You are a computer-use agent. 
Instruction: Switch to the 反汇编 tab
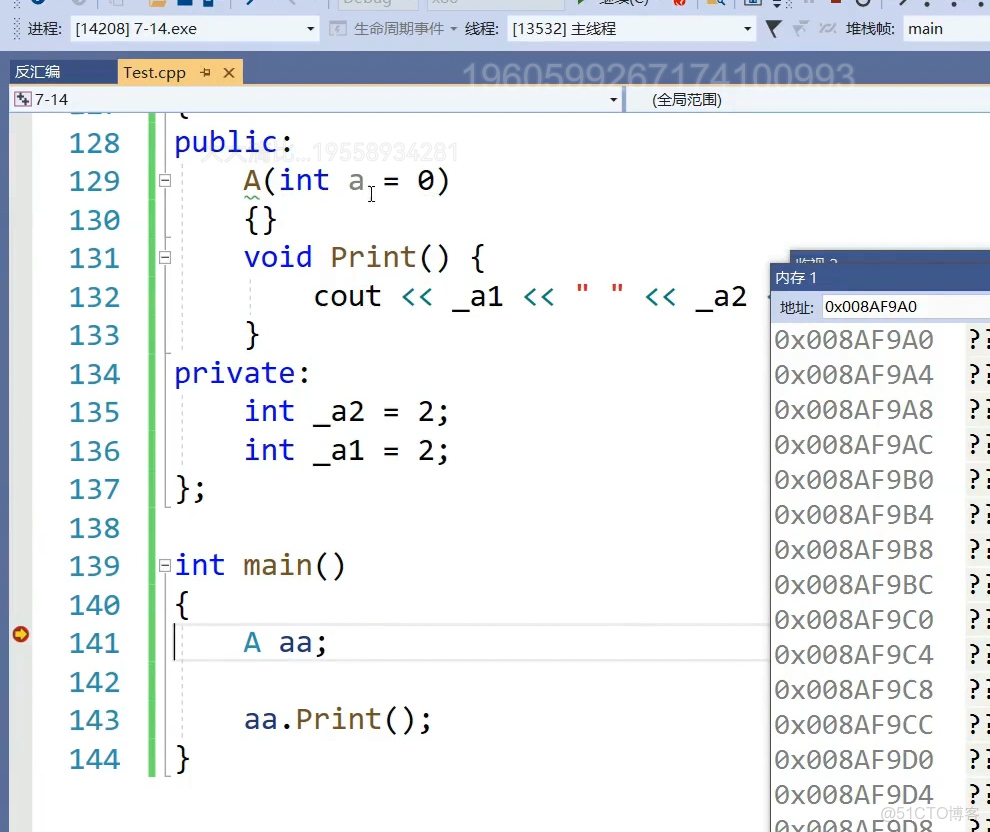(38, 72)
